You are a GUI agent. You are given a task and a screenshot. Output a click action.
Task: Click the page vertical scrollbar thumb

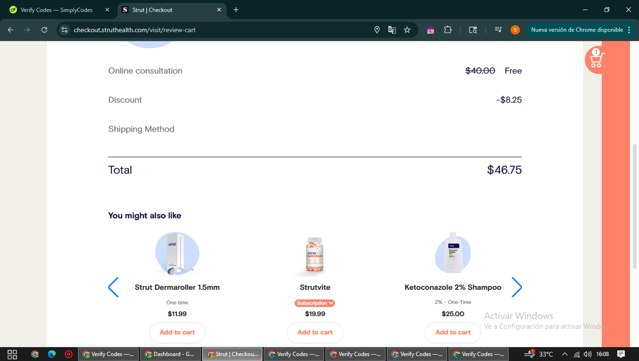click(635, 206)
